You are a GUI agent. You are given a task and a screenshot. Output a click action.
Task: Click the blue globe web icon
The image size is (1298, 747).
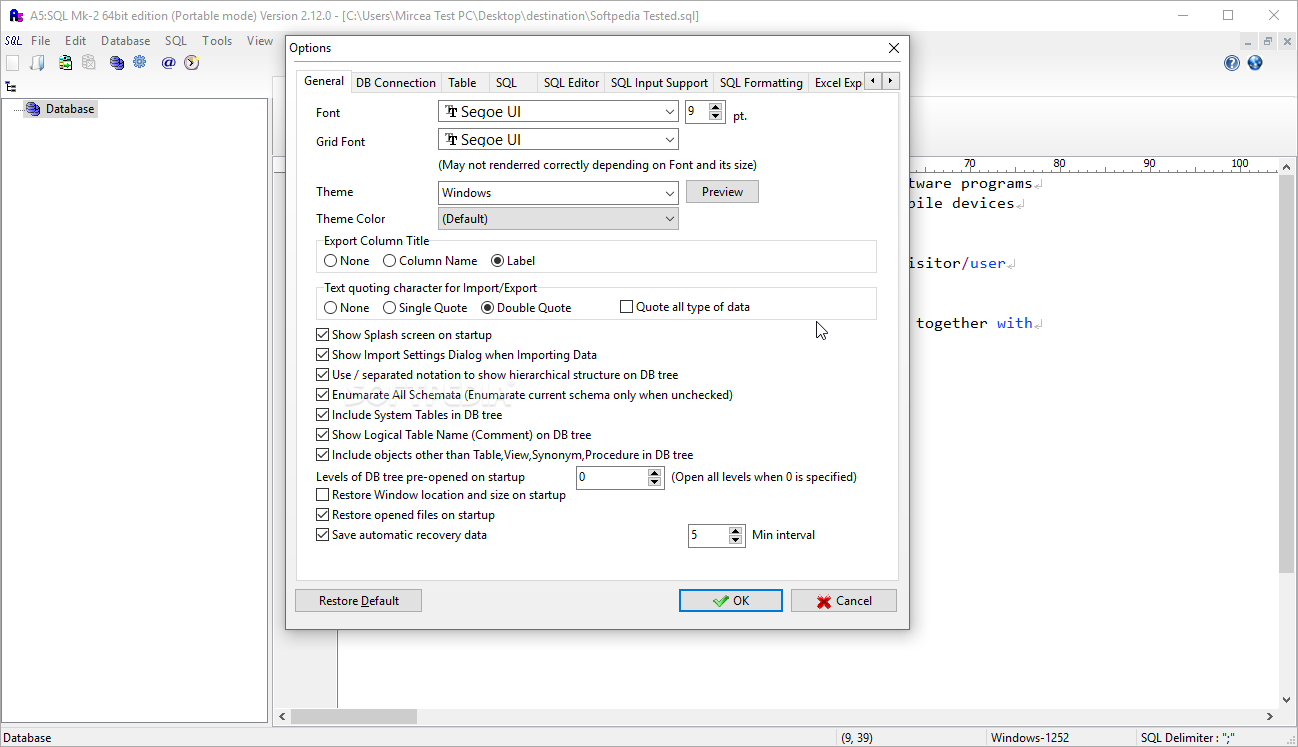tap(1255, 63)
